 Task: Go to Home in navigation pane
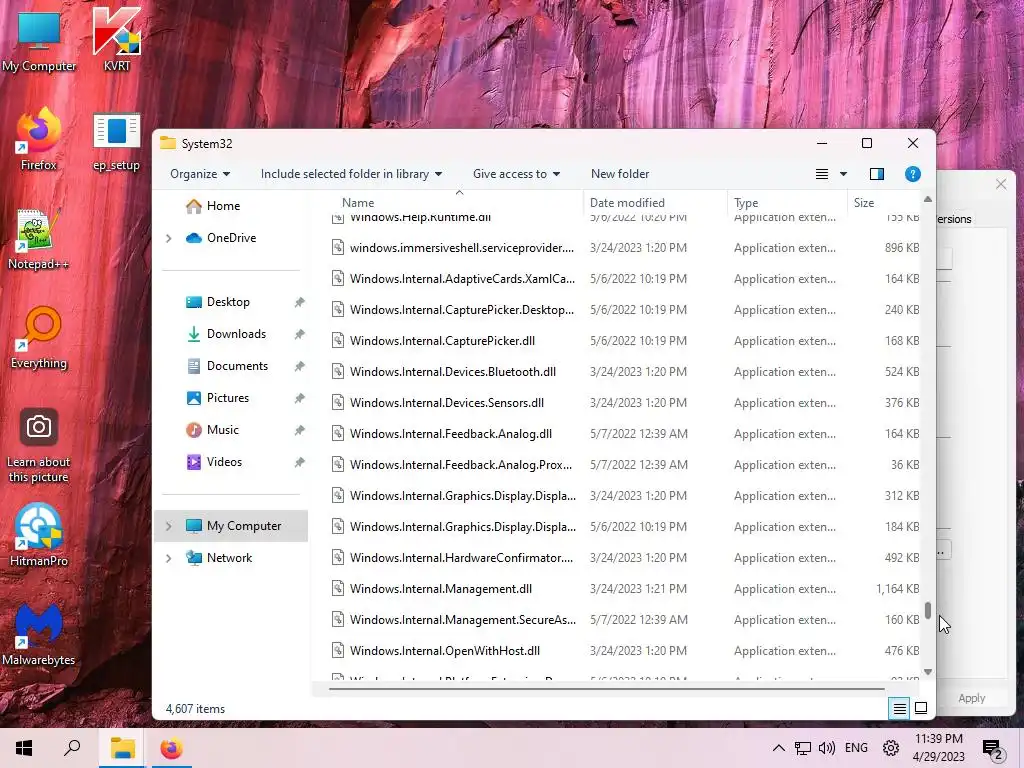click(x=223, y=206)
